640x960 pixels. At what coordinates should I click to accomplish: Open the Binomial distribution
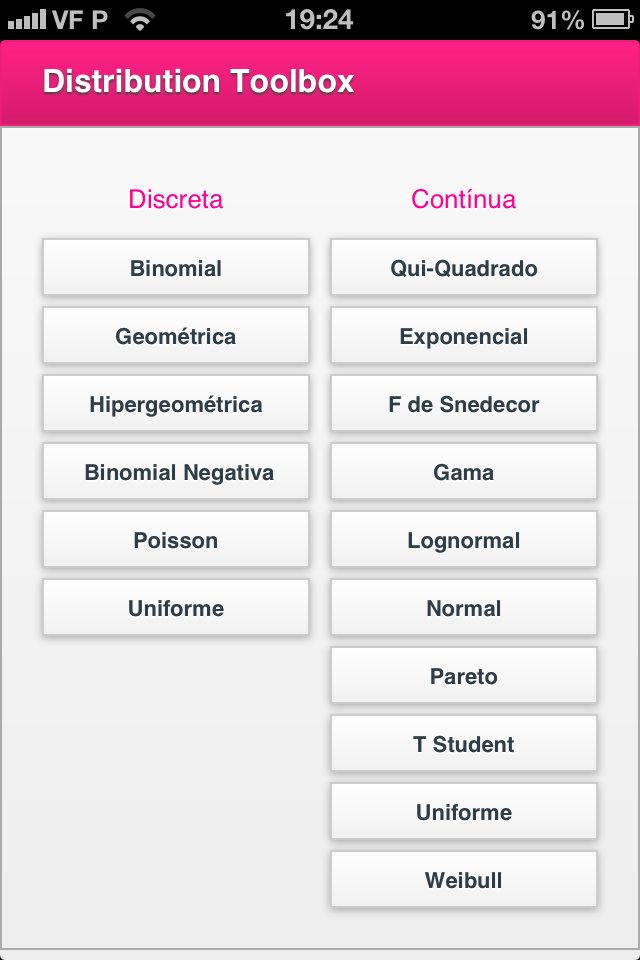coord(175,267)
